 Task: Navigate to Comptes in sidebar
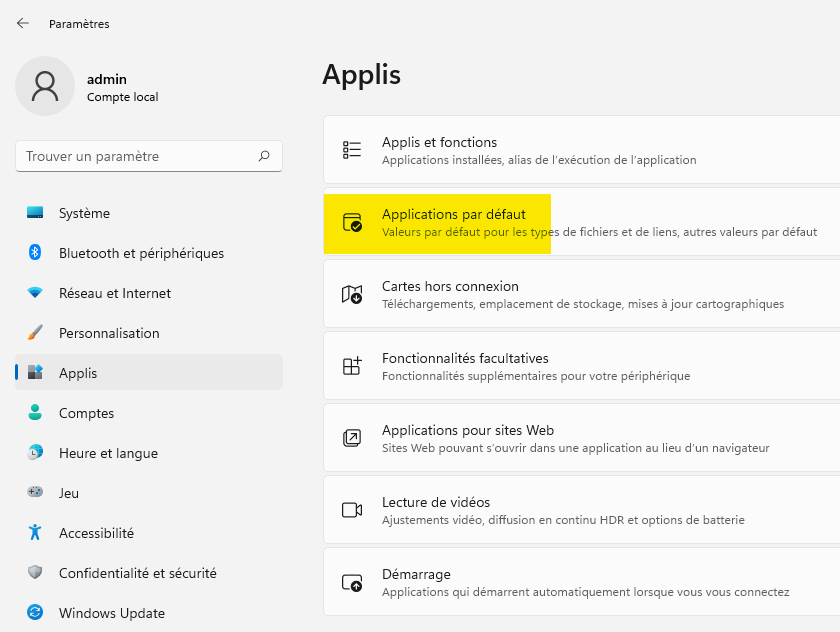[86, 413]
